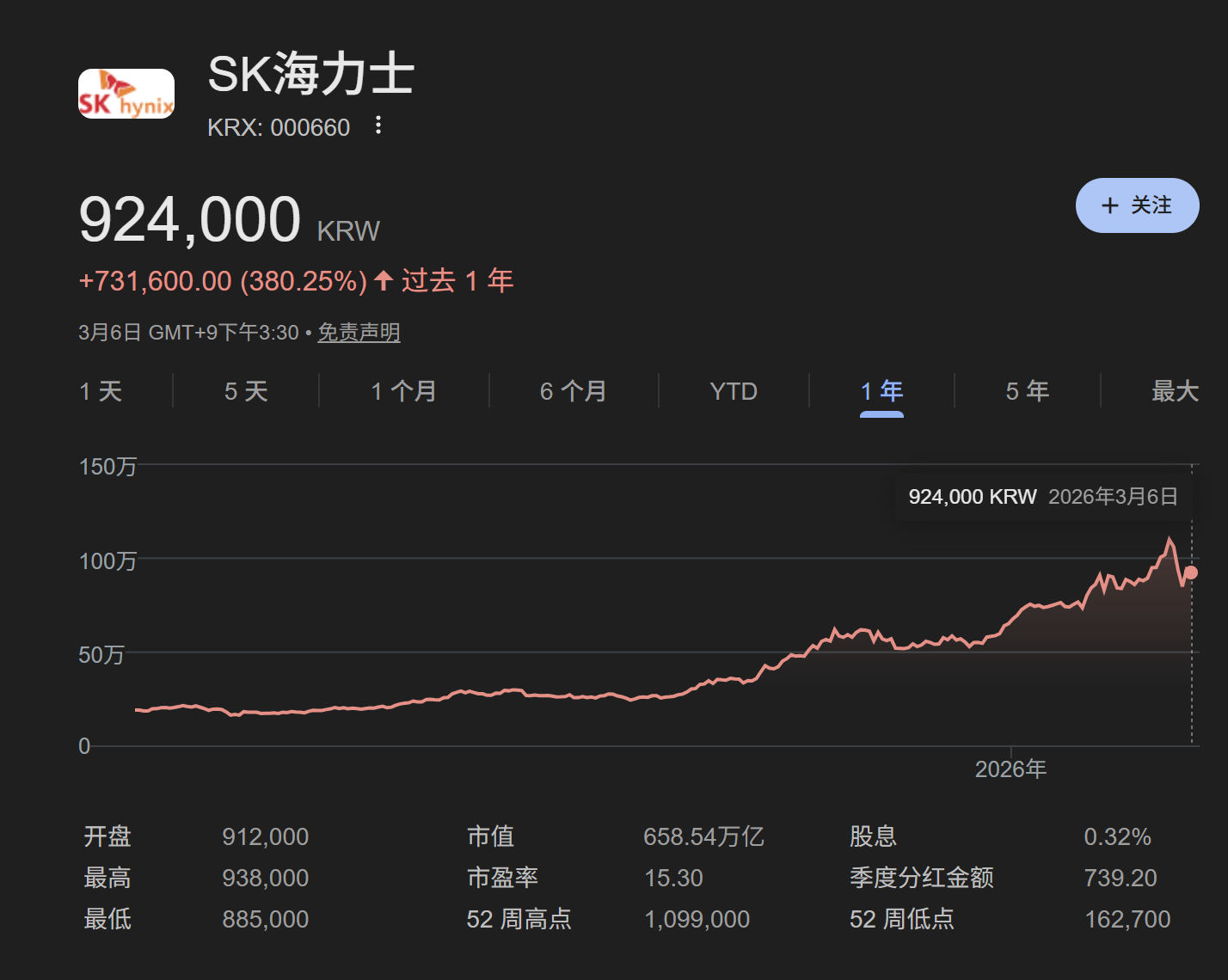Click the latest price dot on the chart

pos(1191,573)
